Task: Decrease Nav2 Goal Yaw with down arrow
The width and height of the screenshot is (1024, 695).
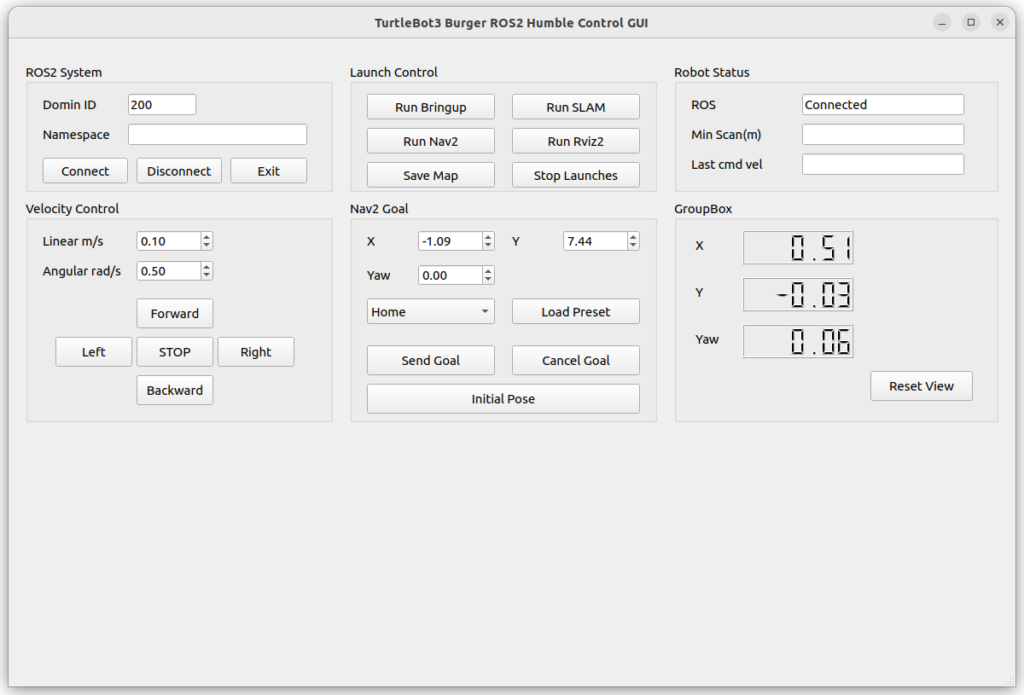Action: (488, 280)
